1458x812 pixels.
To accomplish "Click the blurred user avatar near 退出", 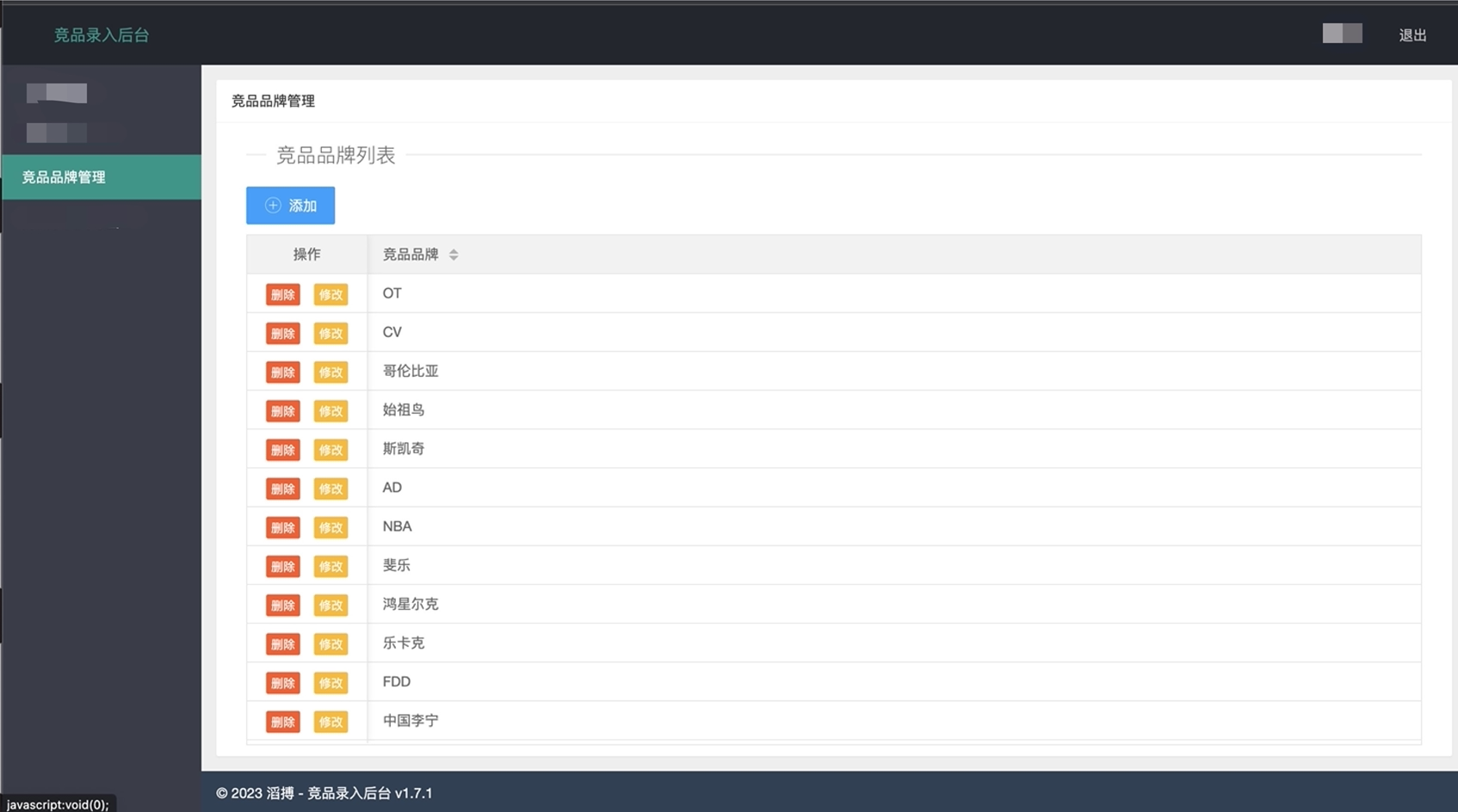I will [1342, 34].
